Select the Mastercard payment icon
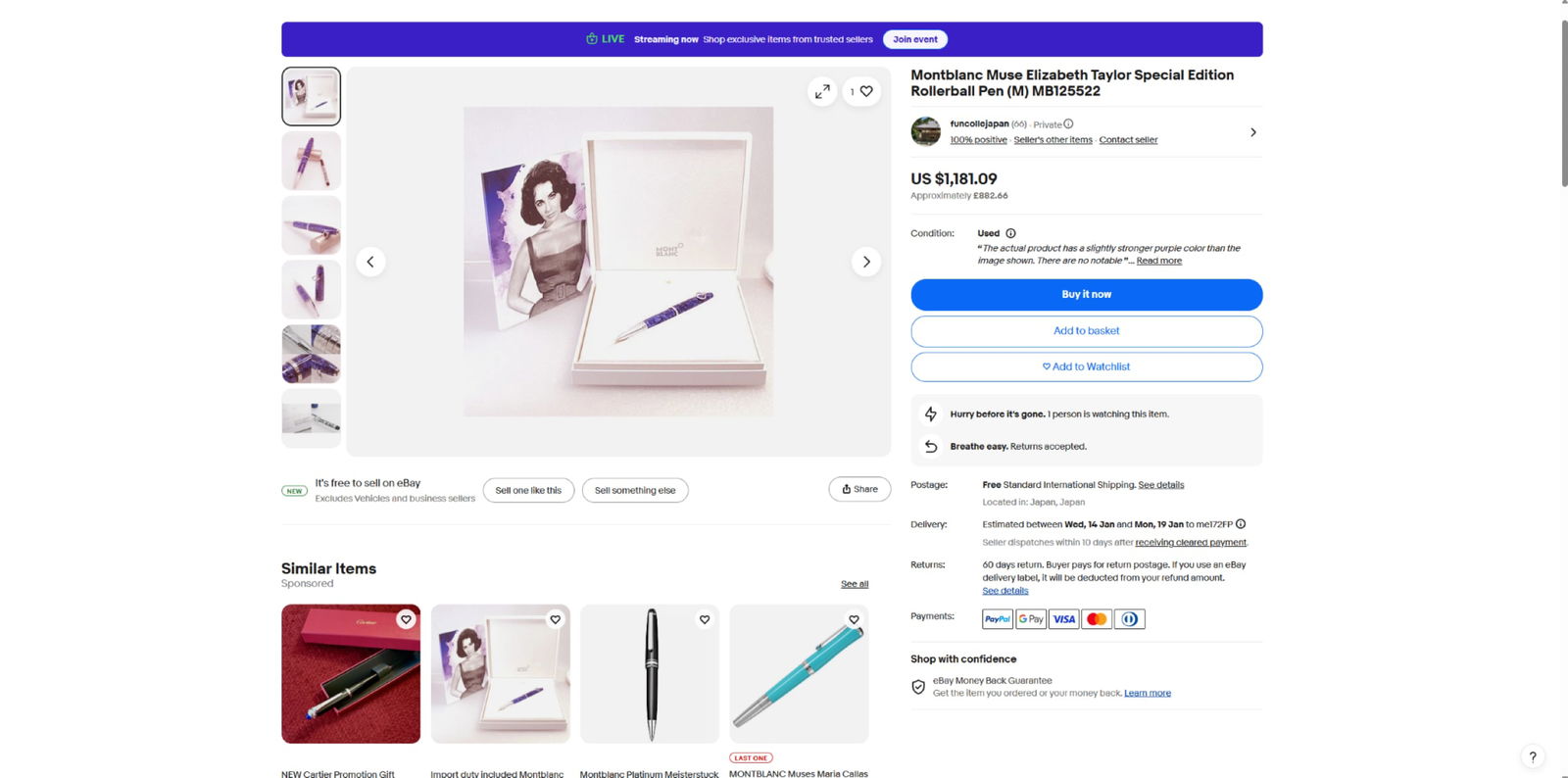The image size is (1568, 778). tap(1097, 618)
